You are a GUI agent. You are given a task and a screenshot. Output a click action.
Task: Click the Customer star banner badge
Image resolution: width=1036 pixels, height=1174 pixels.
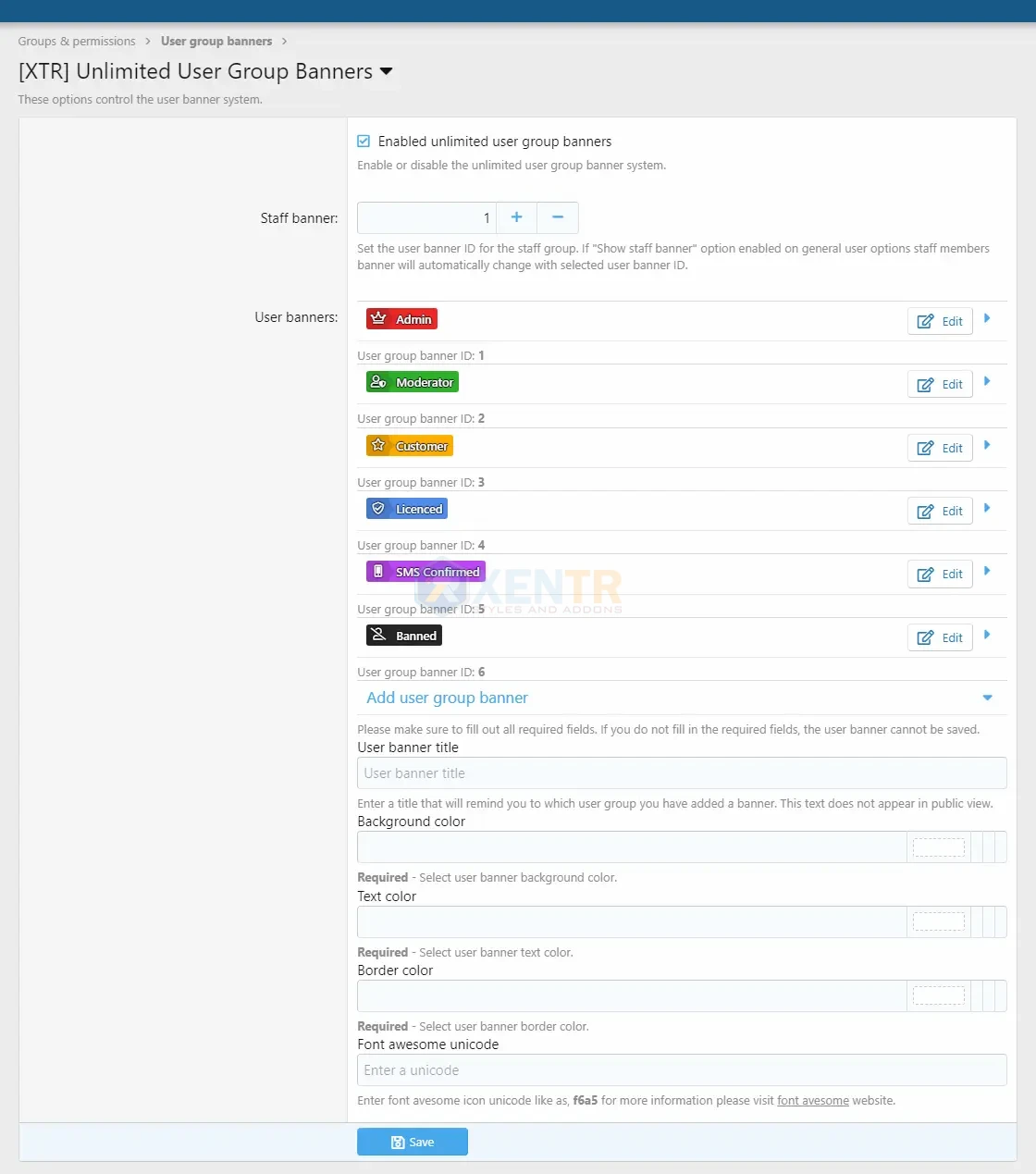[409, 446]
